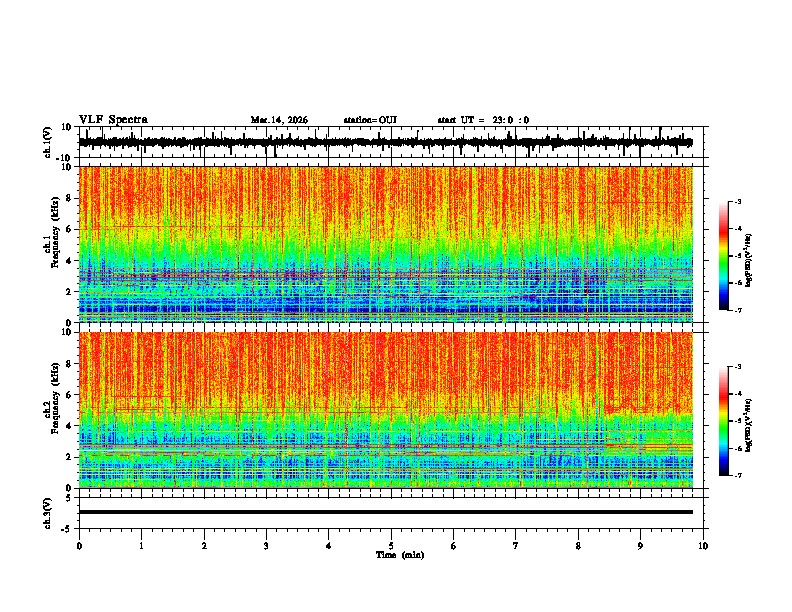Click the "station=OUJ" header label

[x=370, y=120]
